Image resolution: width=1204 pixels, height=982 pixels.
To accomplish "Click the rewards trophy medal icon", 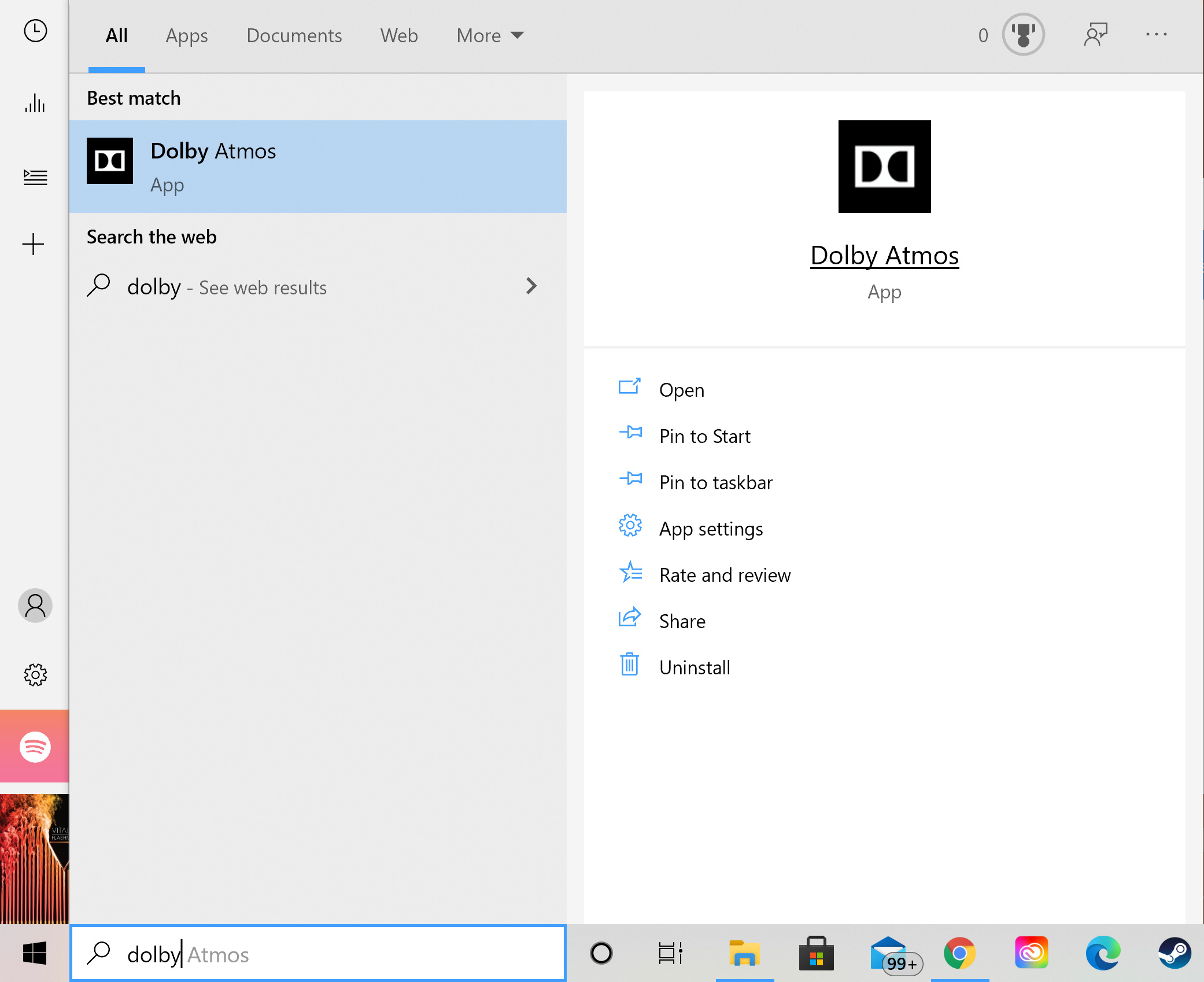I will coord(1023,35).
